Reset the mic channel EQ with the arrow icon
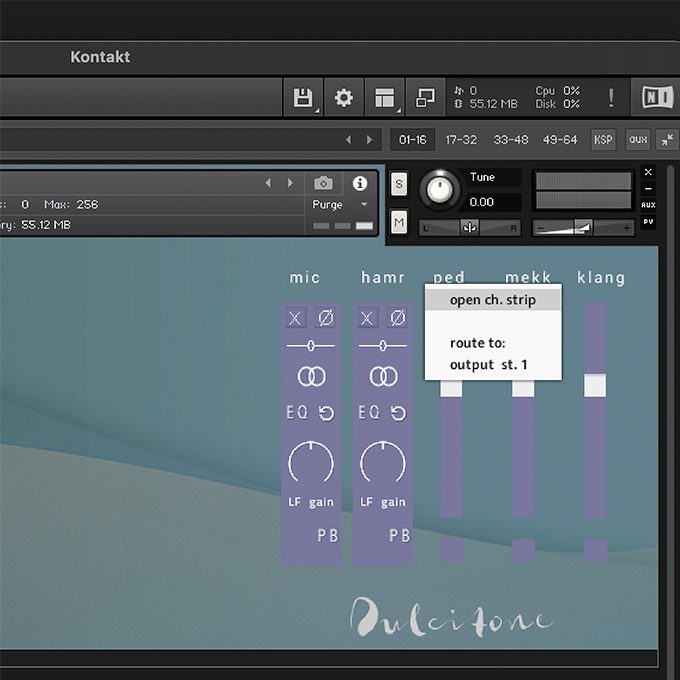Viewport: 680px width, 680px height. (x=326, y=413)
